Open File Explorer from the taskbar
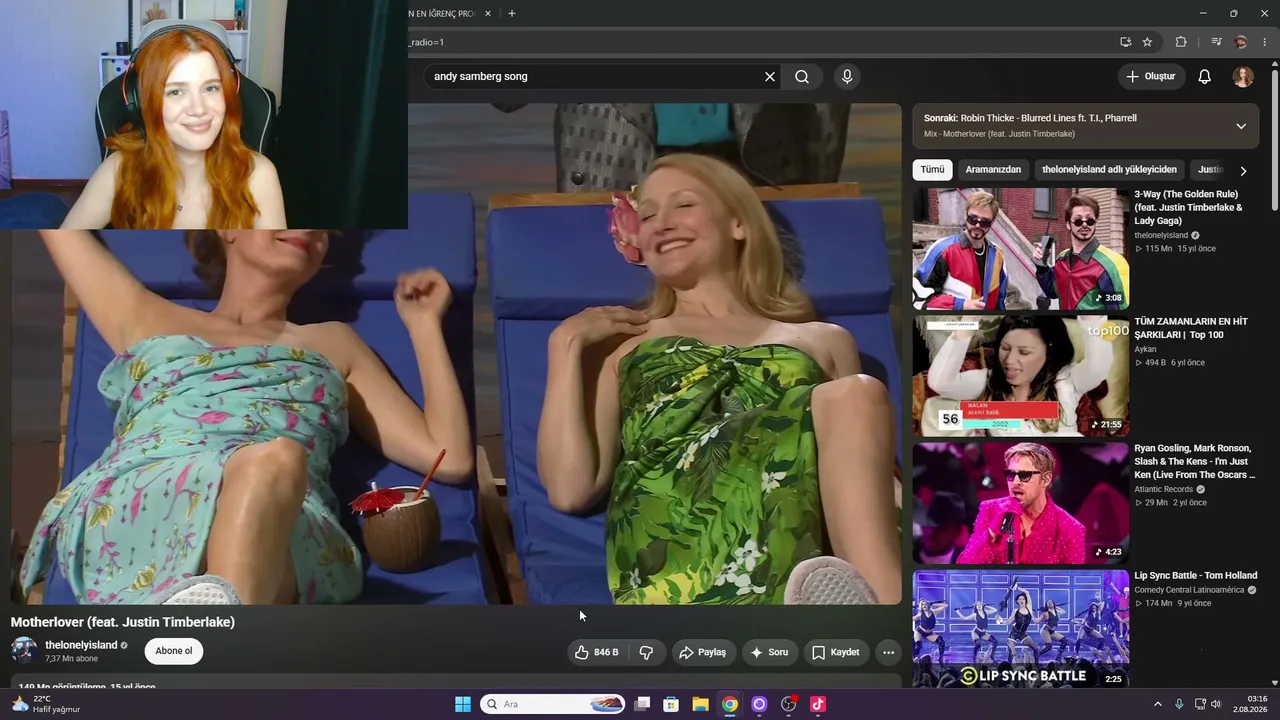The image size is (1280, 720). 701,704
